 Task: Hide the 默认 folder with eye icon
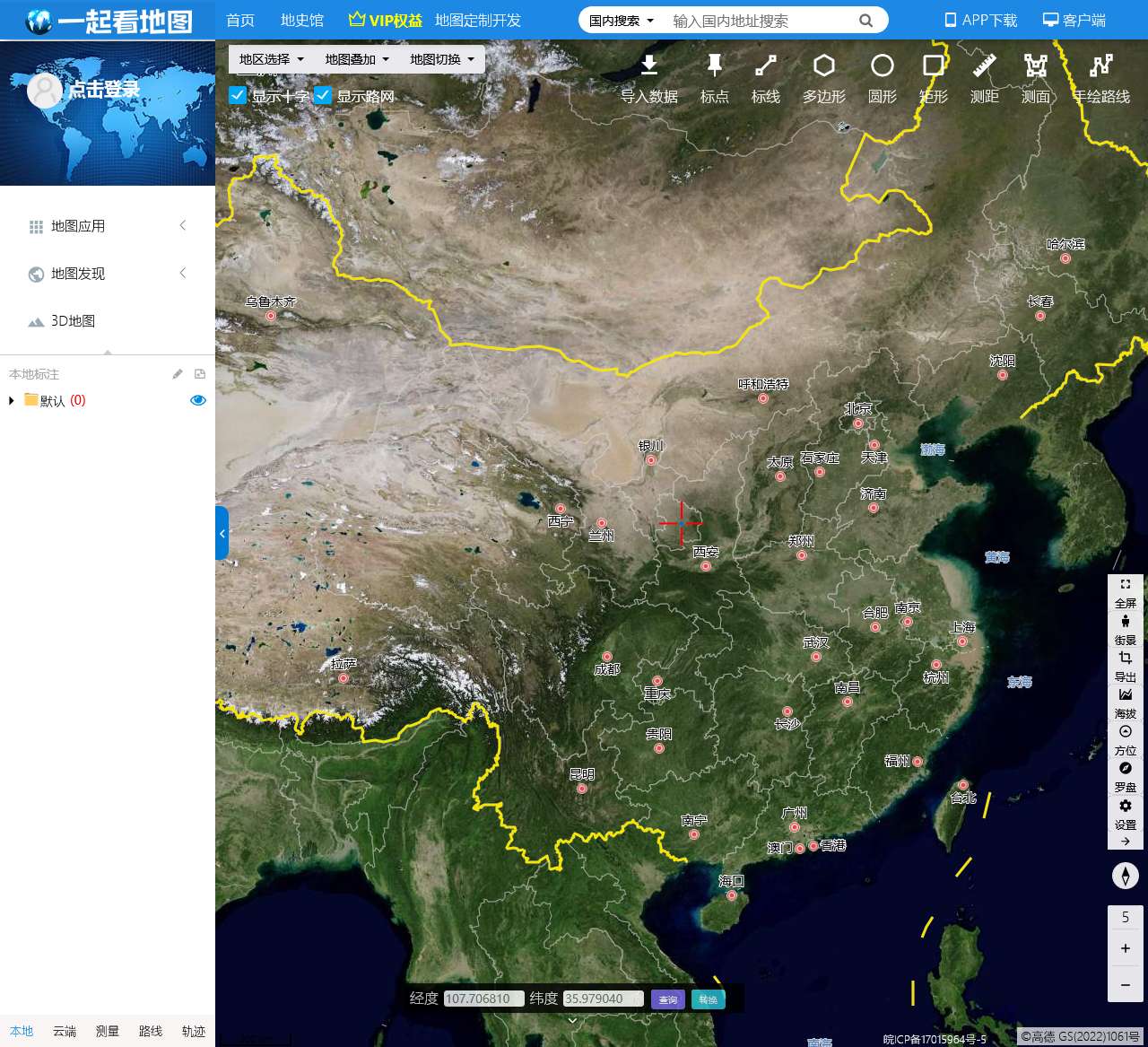[198, 400]
